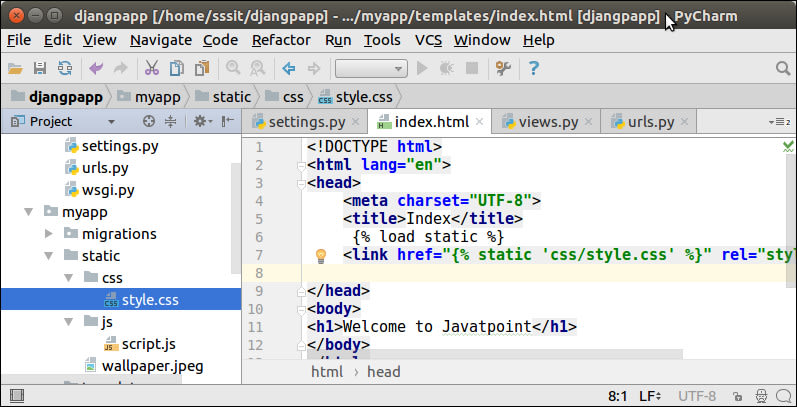Image resolution: width=797 pixels, height=407 pixels.
Task: Click the Help question mark icon
Action: coord(533,69)
